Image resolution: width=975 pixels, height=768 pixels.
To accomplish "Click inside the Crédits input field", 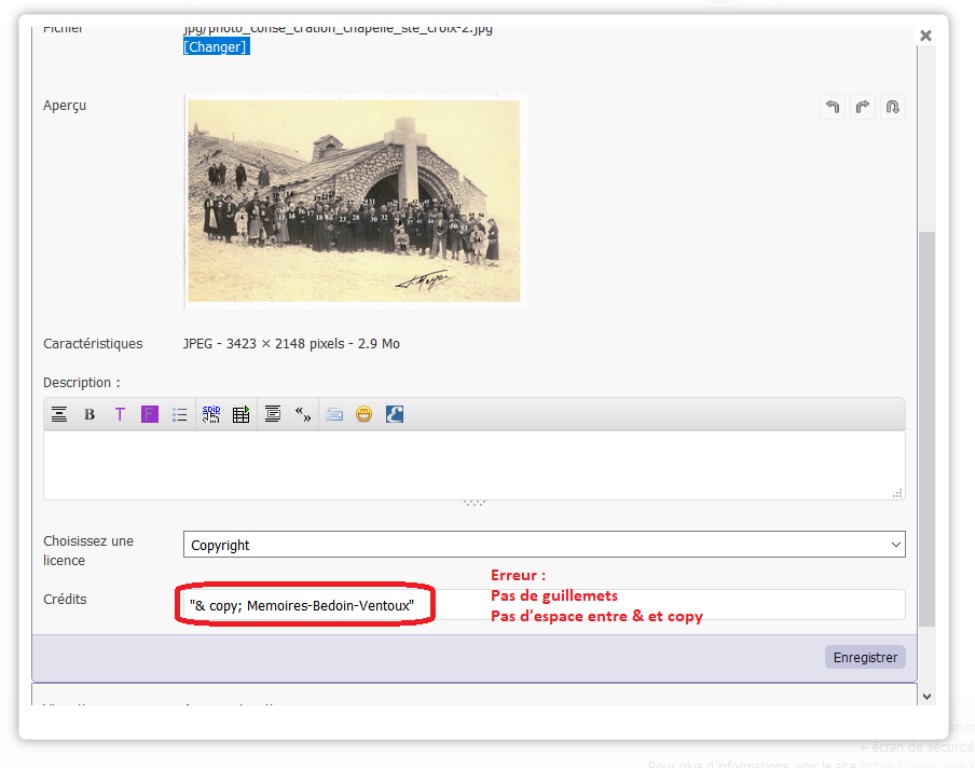I will 544,604.
